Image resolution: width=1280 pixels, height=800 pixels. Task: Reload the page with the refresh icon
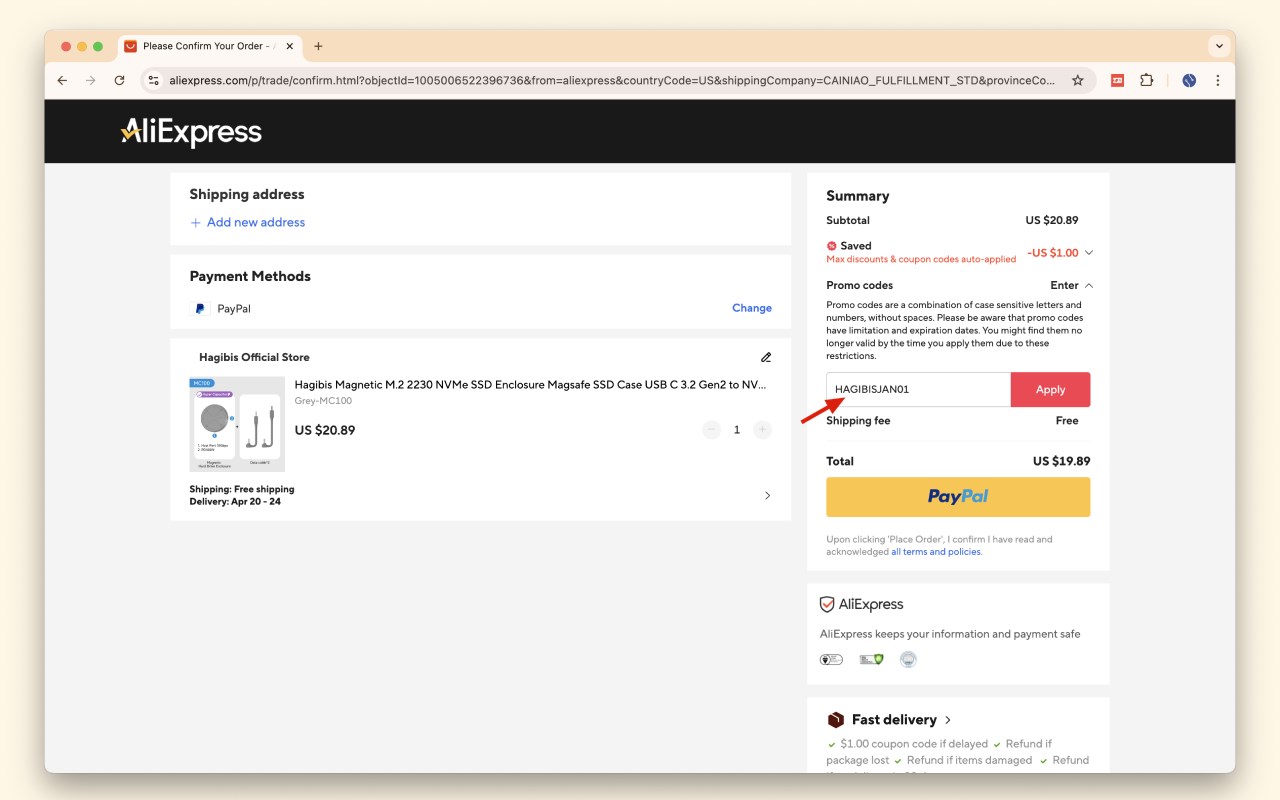tap(120, 80)
